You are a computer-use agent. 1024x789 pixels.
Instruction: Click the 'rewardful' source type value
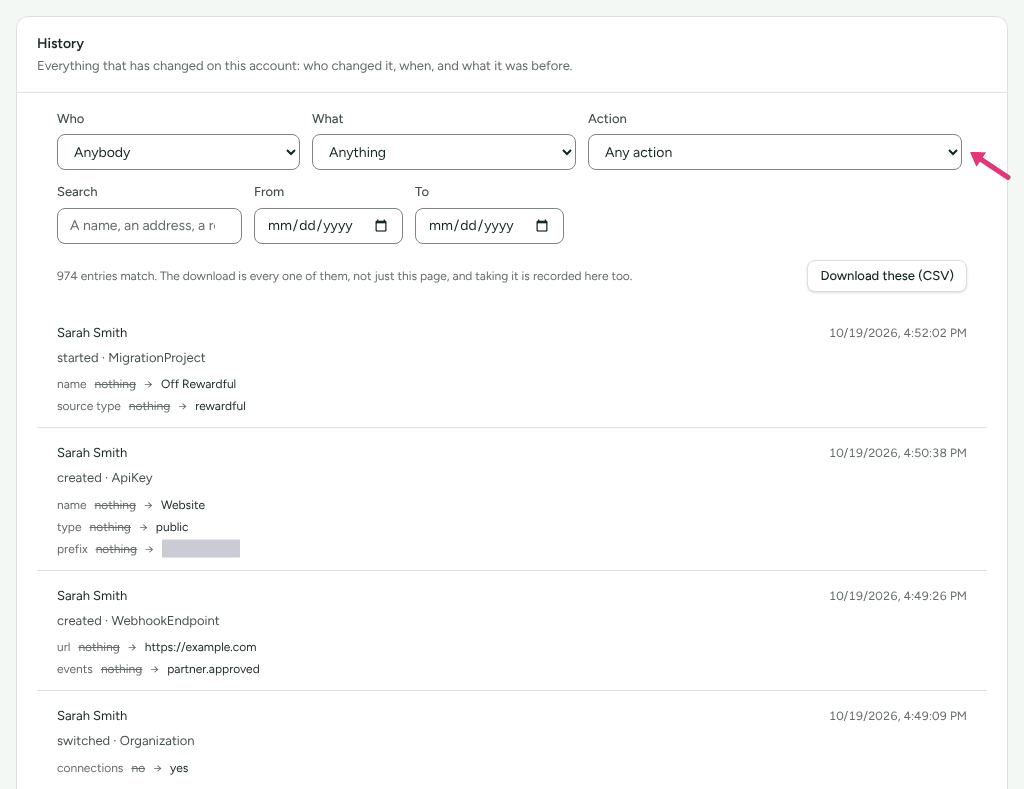pyautogui.click(x=221, y=406)
